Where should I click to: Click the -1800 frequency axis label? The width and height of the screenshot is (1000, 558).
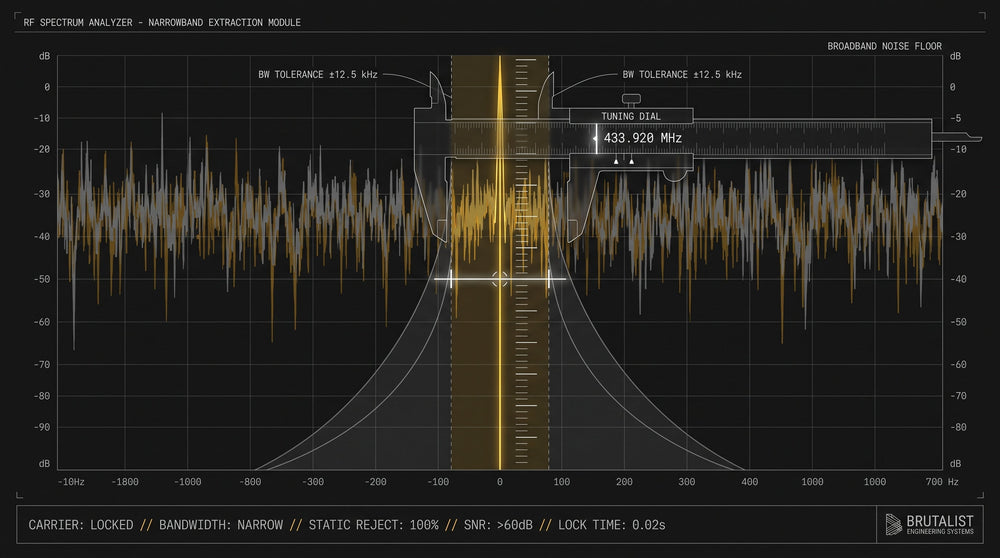tap(124, 482)
